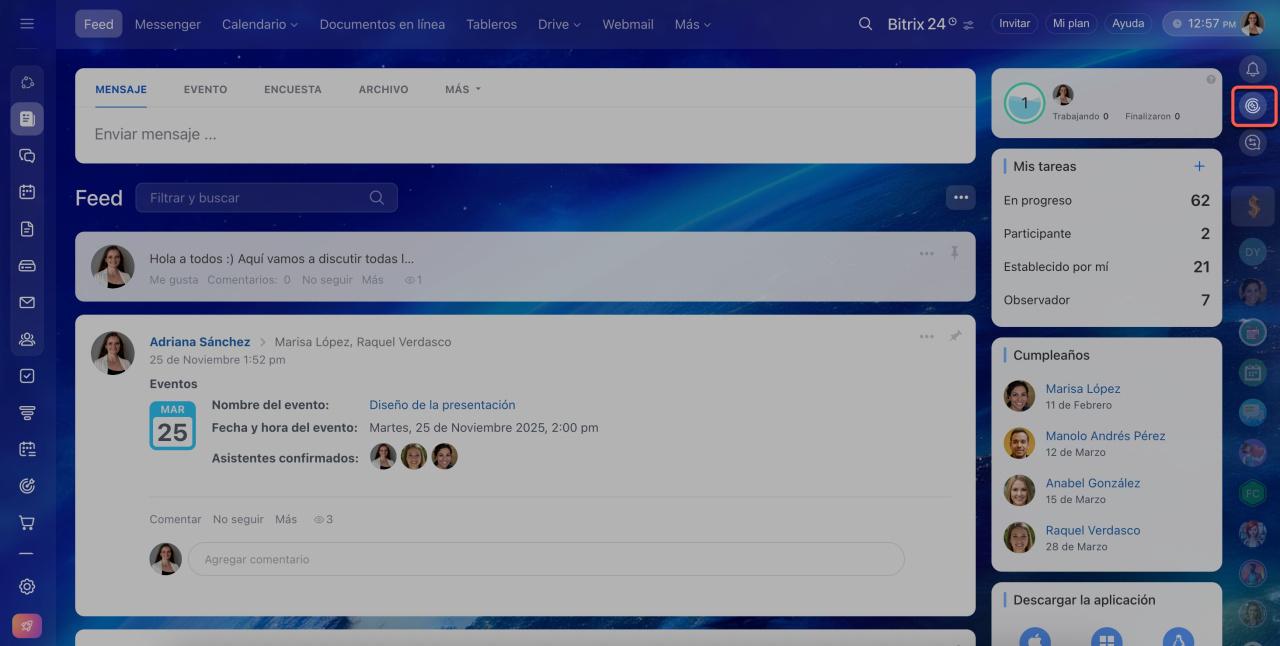Open Messenger from the top menu
The width and height of the screenshot is (1280, 646).
click(x=167, y=24)
